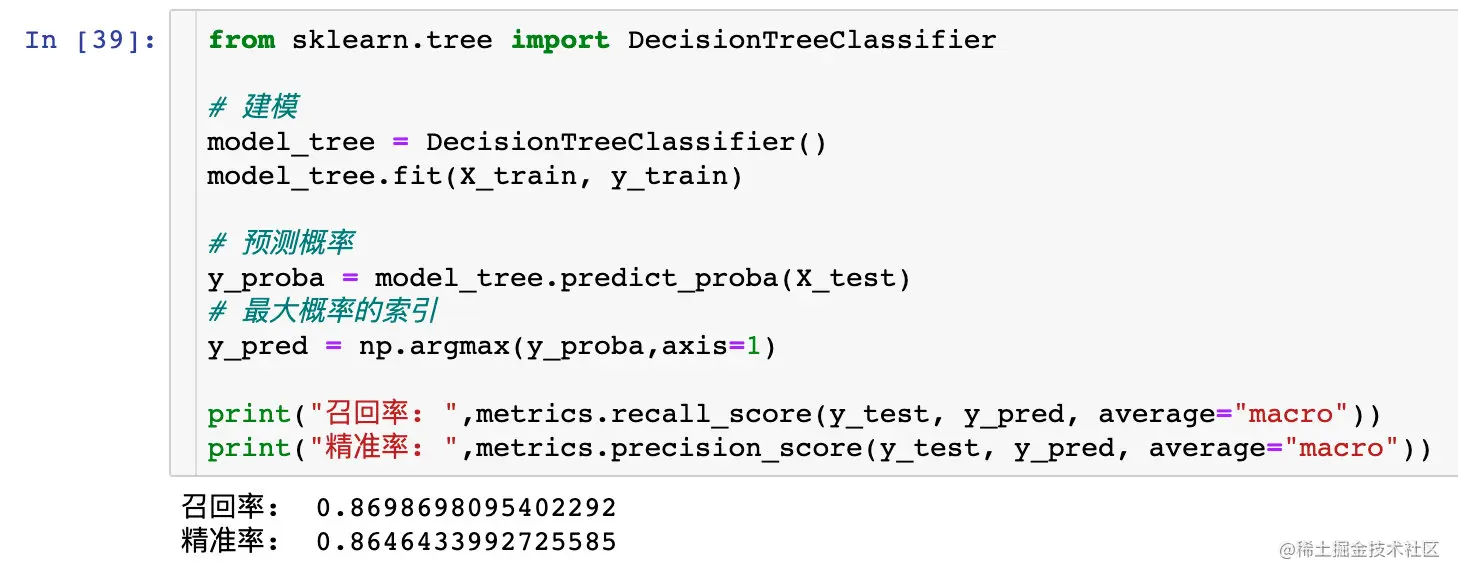This screenshot has height=578, width=1458.
Task: Click the precision output value 0.8646433992725585
Action: (466, 542)
